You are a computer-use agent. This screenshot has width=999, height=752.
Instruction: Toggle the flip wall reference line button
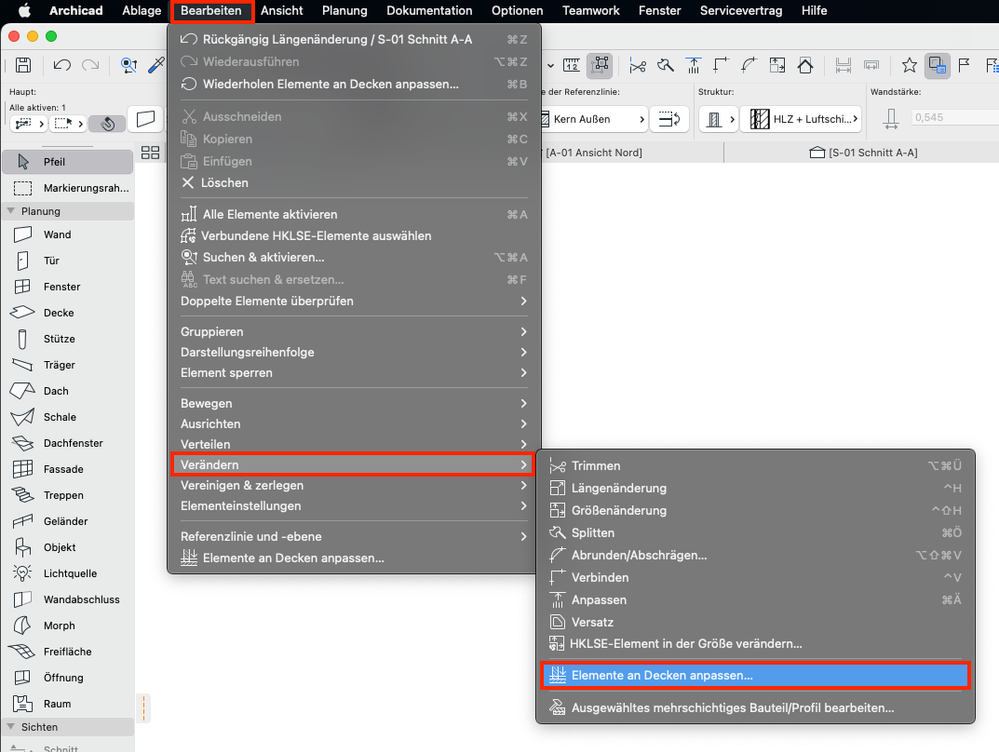tap(669, 119)
